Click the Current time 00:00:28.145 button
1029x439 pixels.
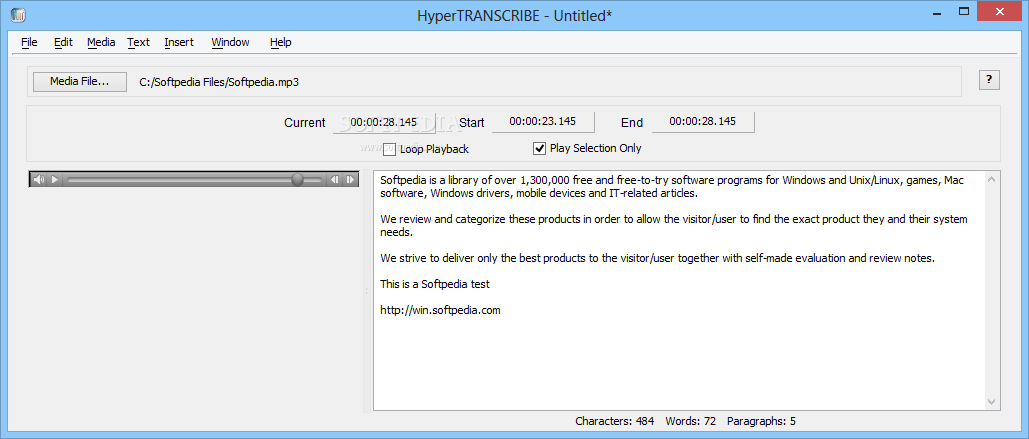coord(384,122)
